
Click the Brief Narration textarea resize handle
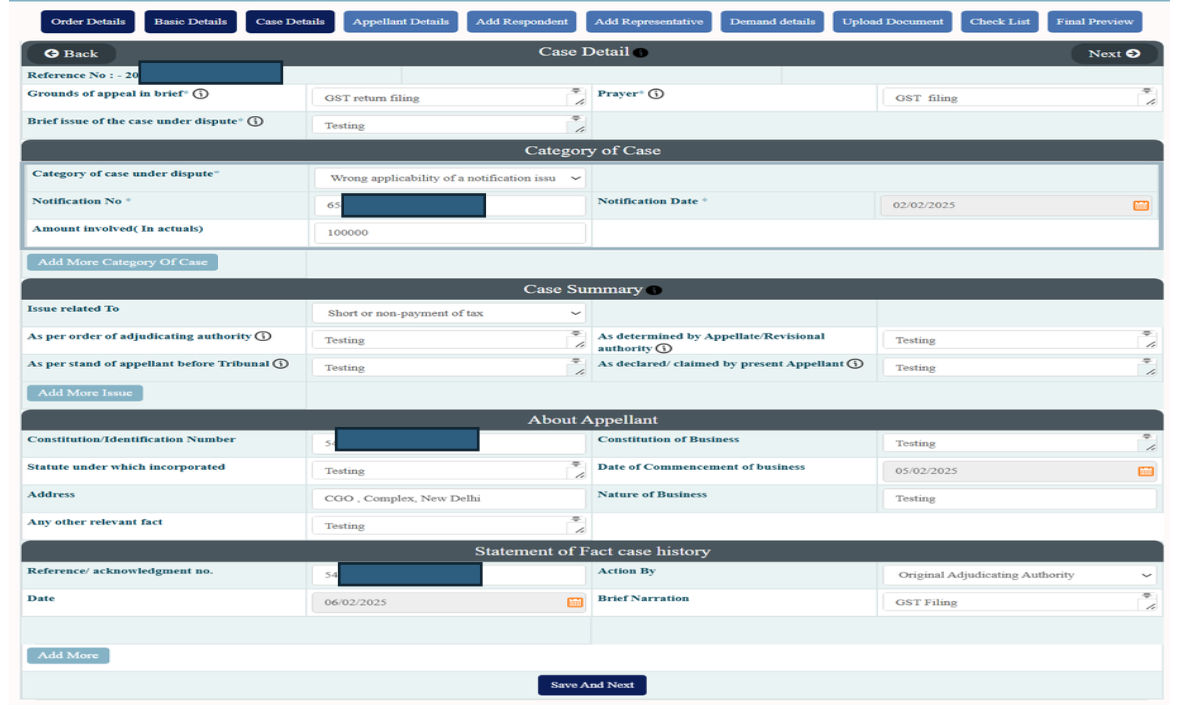click(1149, 606)
